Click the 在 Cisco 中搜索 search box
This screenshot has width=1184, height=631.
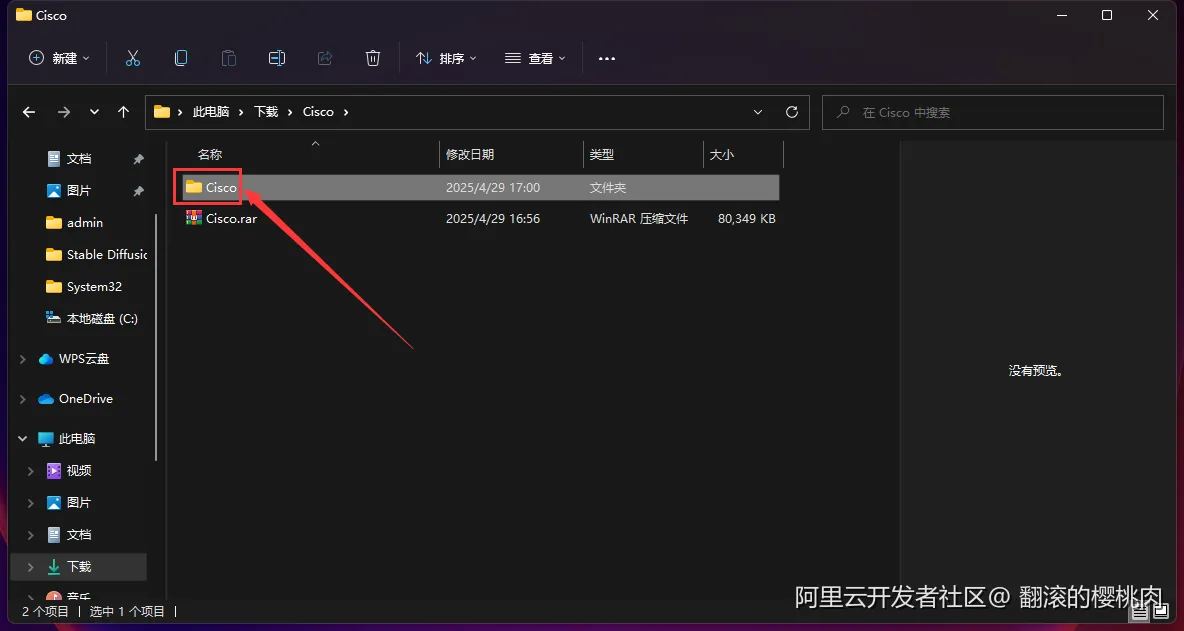click(992, 112)
